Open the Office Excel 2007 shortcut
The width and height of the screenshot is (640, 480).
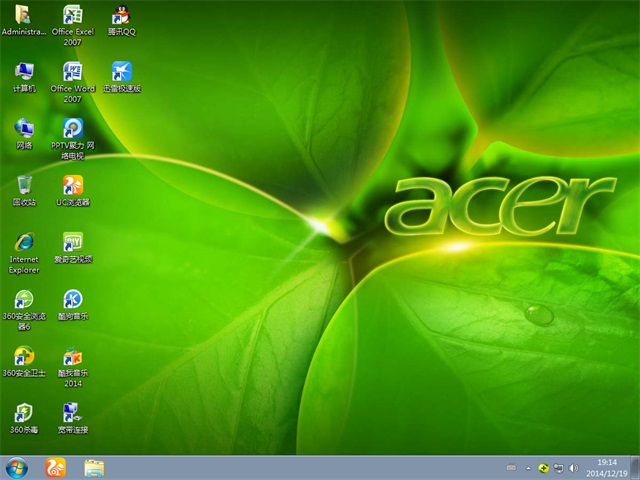tap(72, 15)
